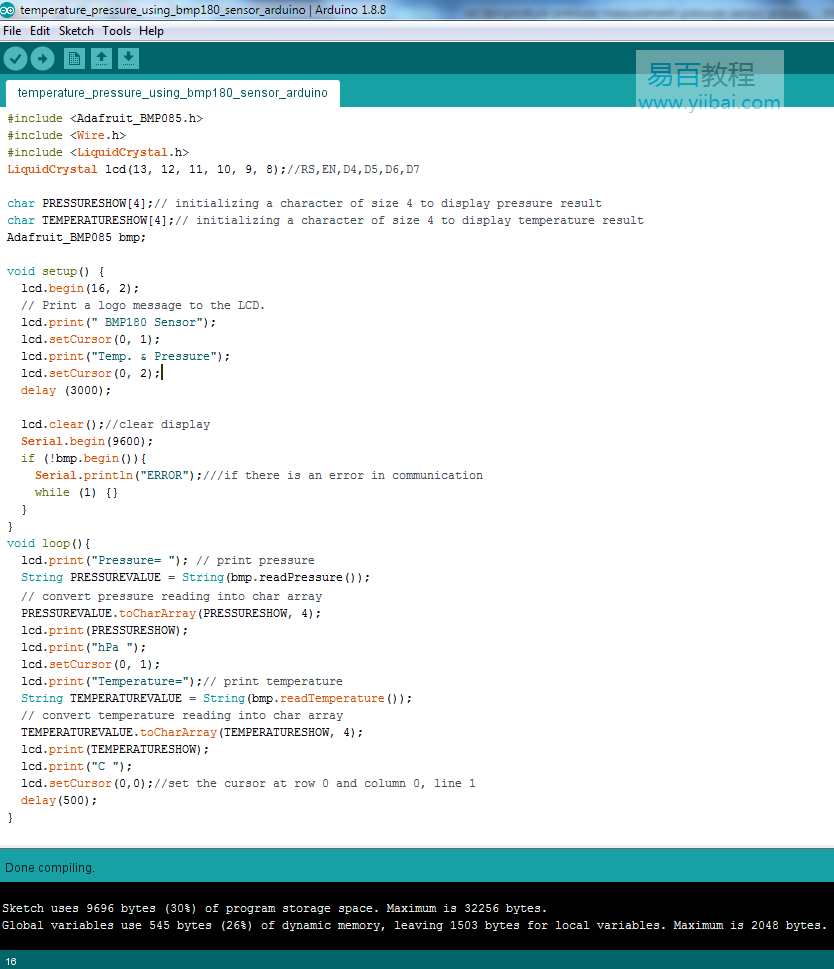Click the www.yiibai.com watermark link
The height and width of the screenshot is (969, 834).
click(709, 102)
